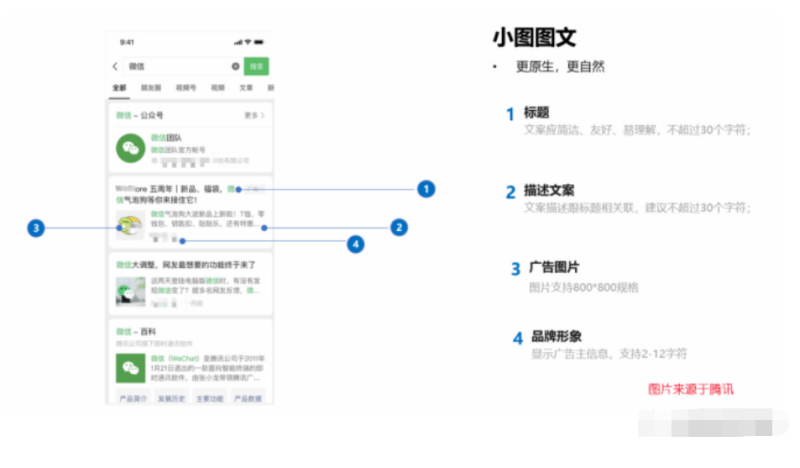Click the 微信 – 公众号 section heading

point(140,115)
